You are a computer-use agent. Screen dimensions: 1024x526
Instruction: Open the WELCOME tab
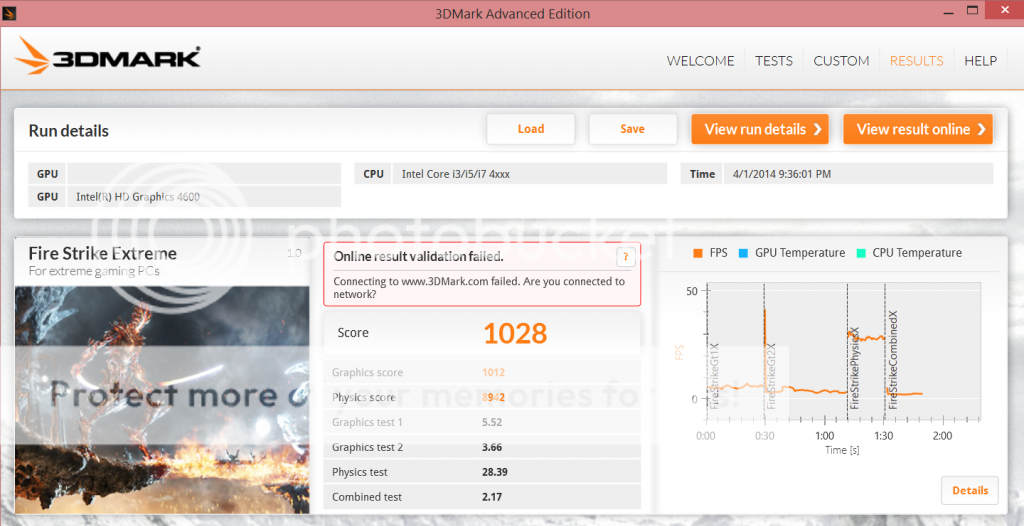[700, 61]
